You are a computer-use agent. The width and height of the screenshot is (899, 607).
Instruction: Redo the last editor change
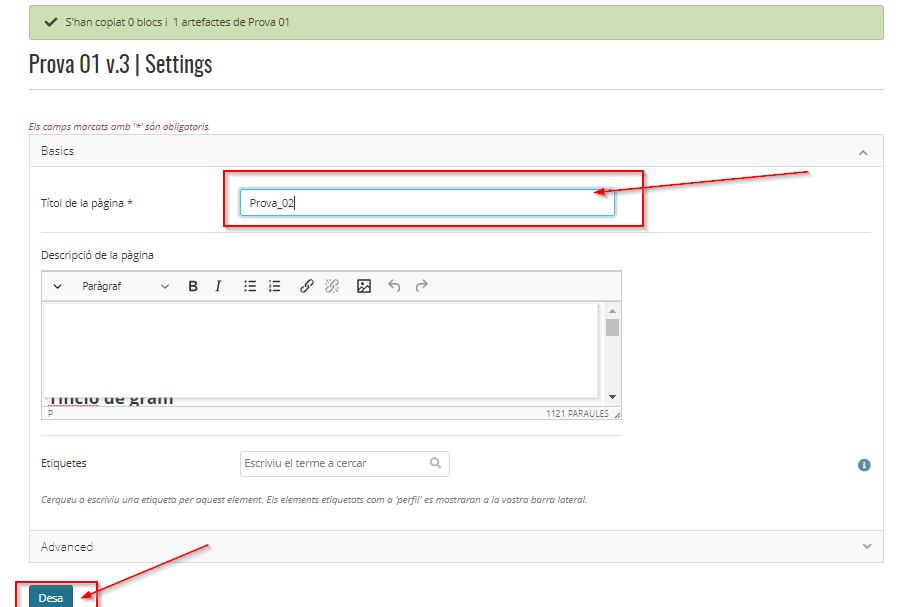[421, 286]
